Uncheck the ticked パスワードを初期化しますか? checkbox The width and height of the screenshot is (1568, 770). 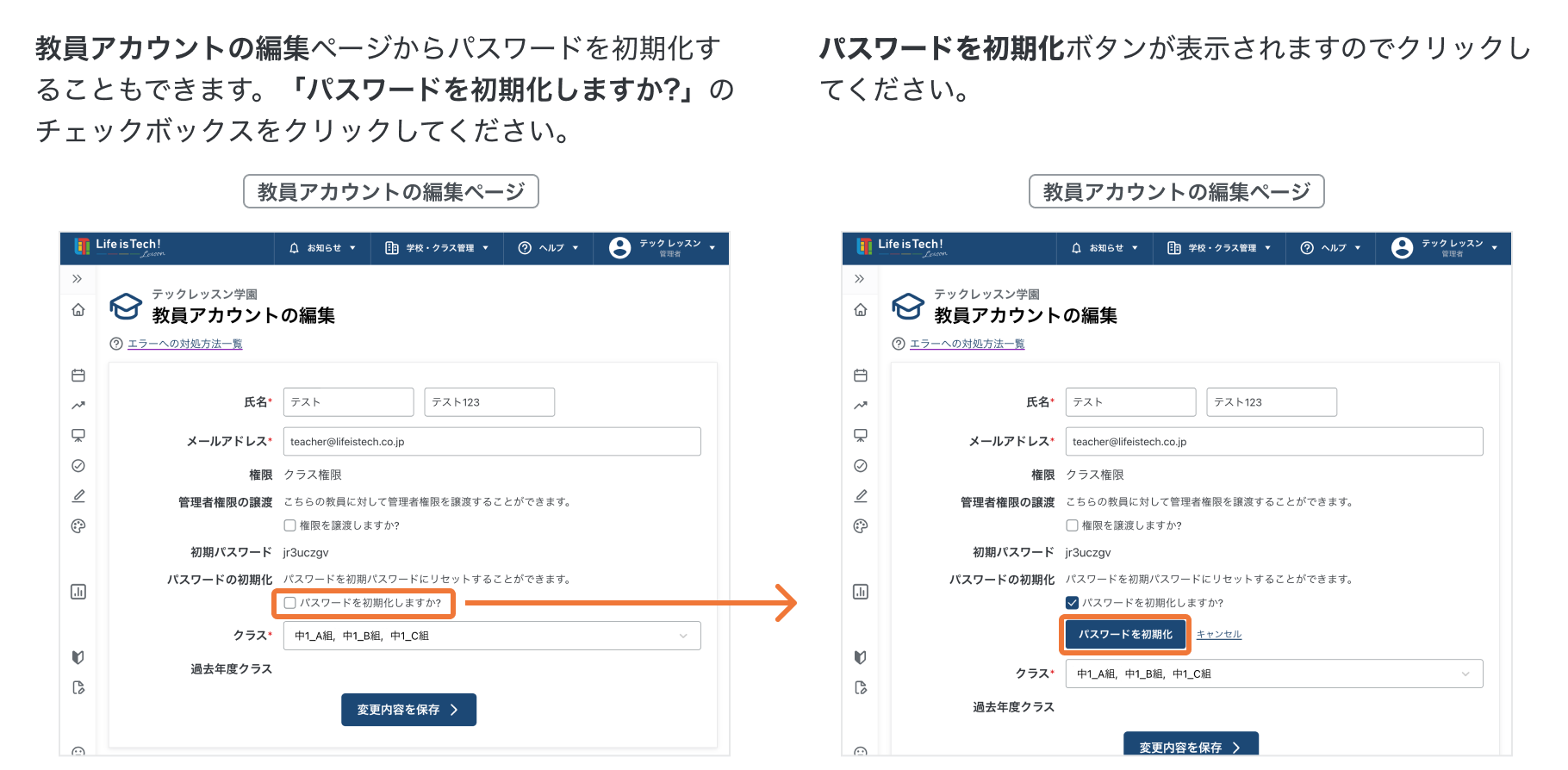[1073, 603]
